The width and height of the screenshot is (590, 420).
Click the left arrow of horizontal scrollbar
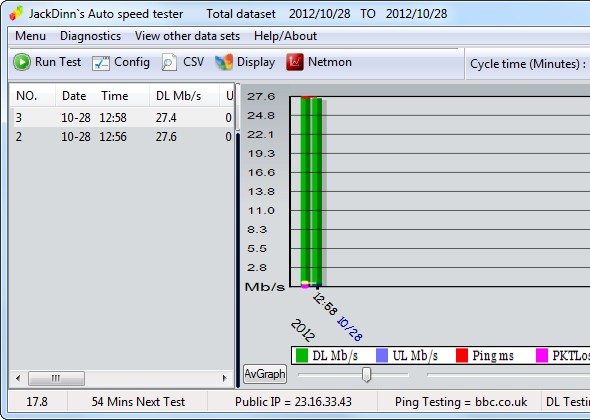click(18, 378)
